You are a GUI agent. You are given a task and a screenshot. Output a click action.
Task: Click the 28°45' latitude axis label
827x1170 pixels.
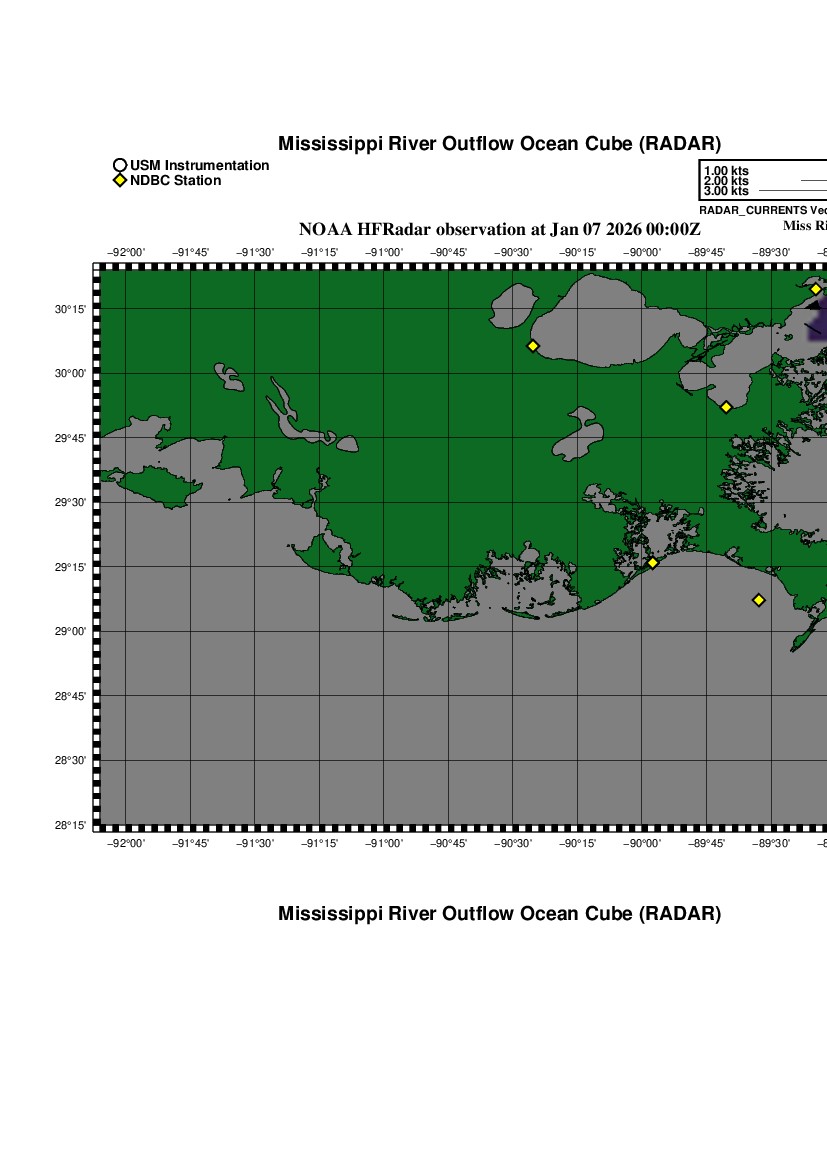(x=70, y=696)
